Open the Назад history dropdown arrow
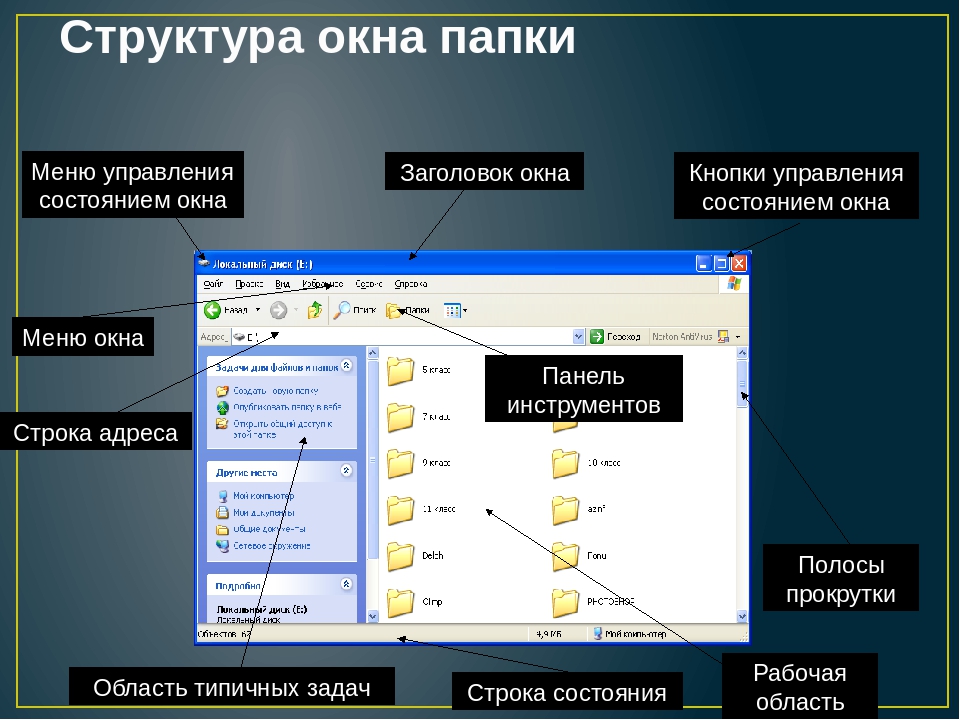The width and height of the screenshot is (960, 720). tap(258, 310)
